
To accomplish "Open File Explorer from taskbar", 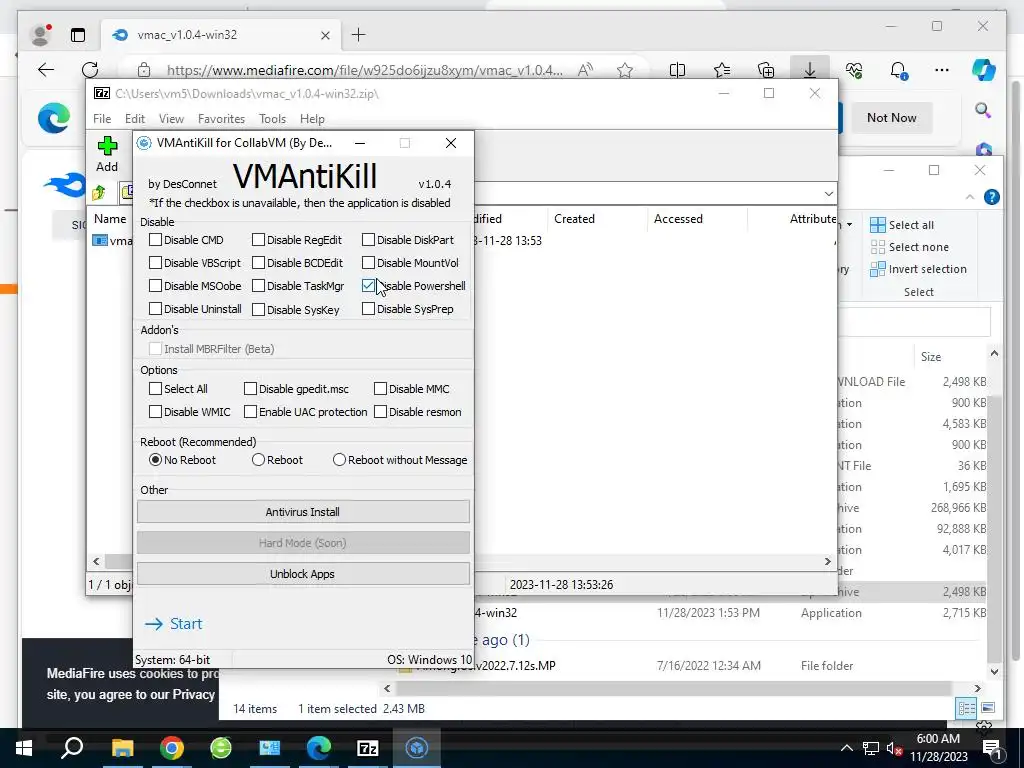I will [122, 748].
